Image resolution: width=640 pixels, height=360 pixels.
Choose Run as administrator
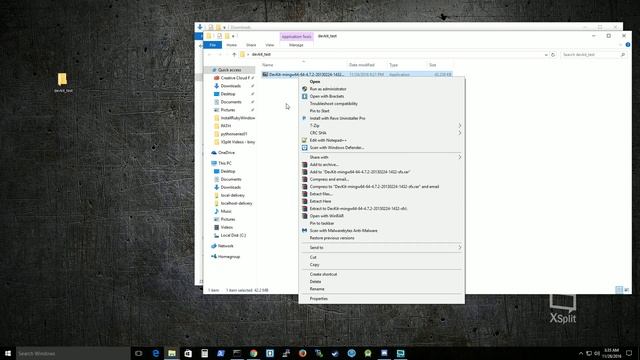[328, 89]
